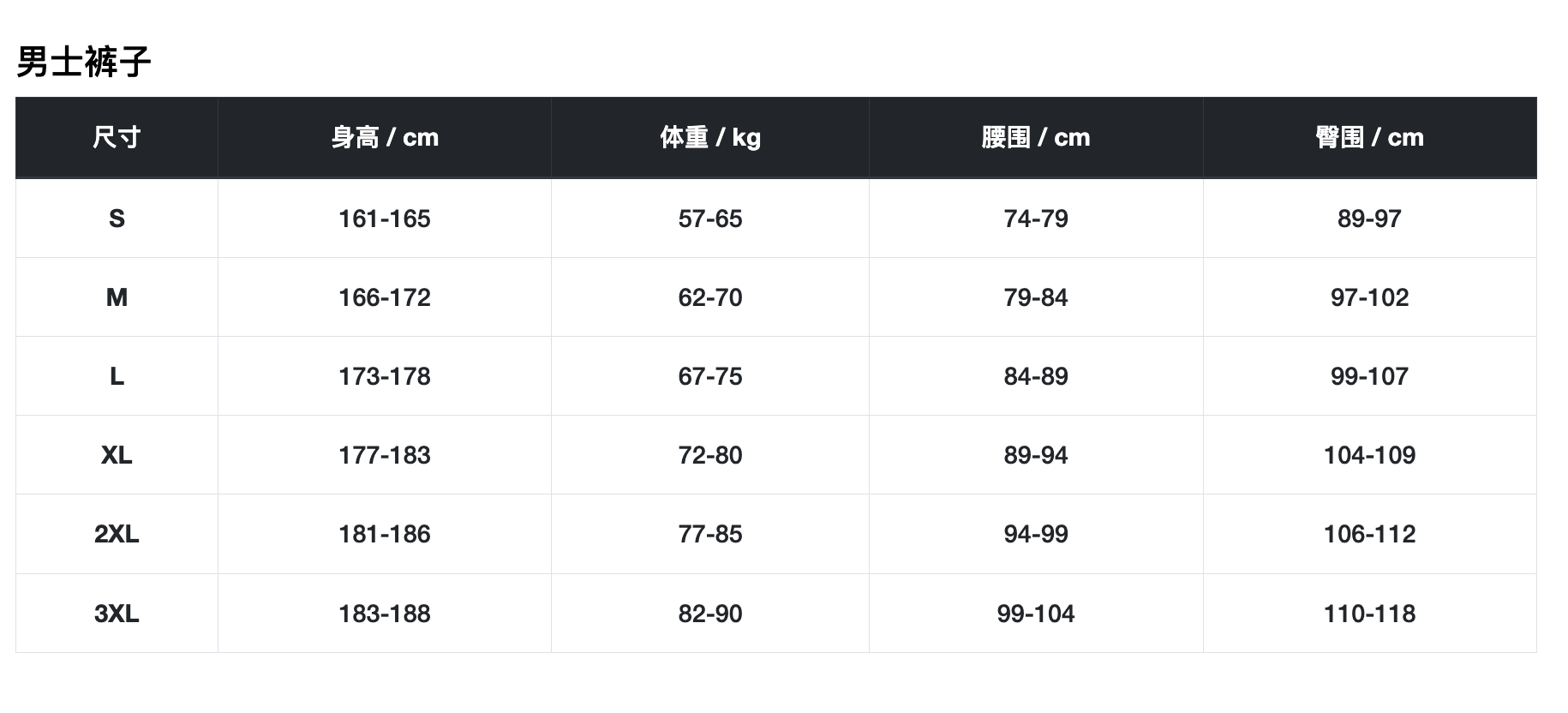The image size is (1568, 713).
Task: Select the 腰围 / cm column header
Action: tap(1035, 137)
